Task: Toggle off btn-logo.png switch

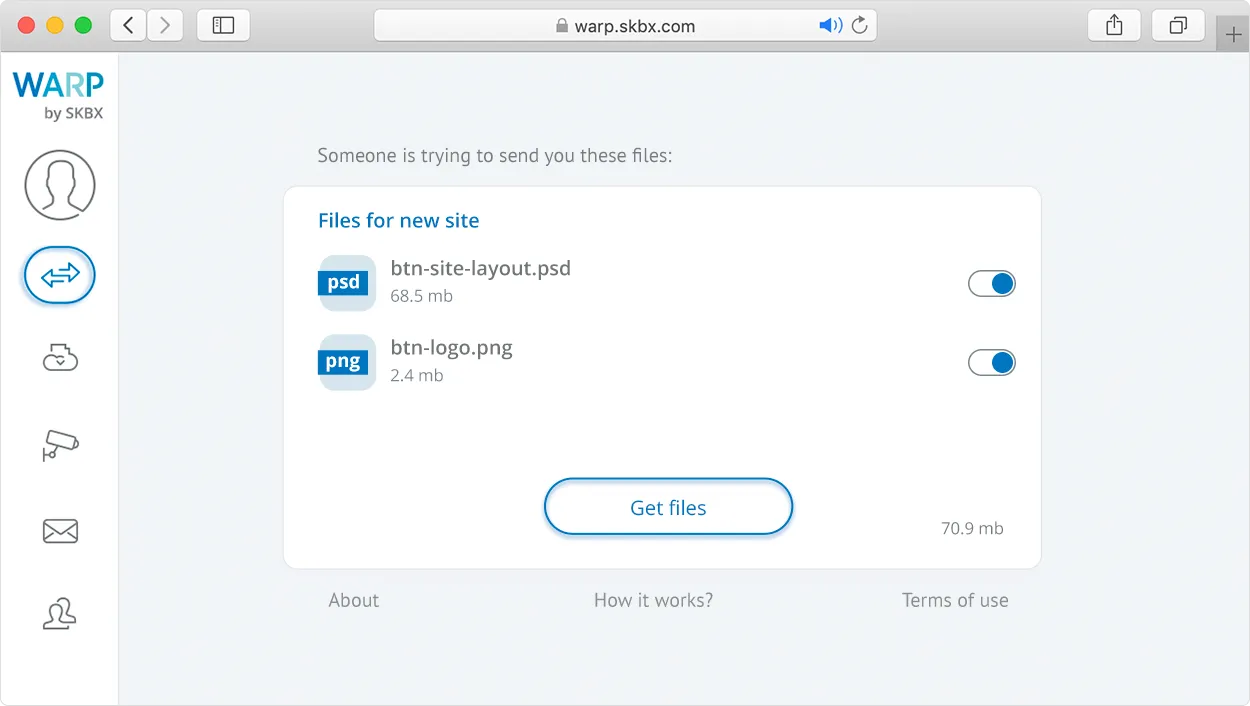Action: coord(992,362)
